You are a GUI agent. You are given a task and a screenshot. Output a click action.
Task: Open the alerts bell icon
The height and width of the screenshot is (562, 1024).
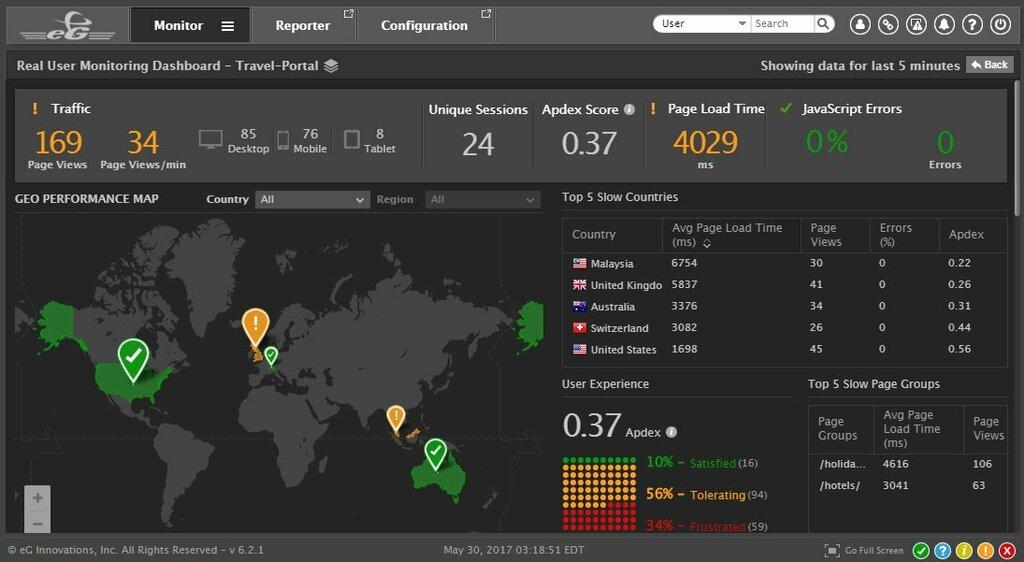point(944,24)
